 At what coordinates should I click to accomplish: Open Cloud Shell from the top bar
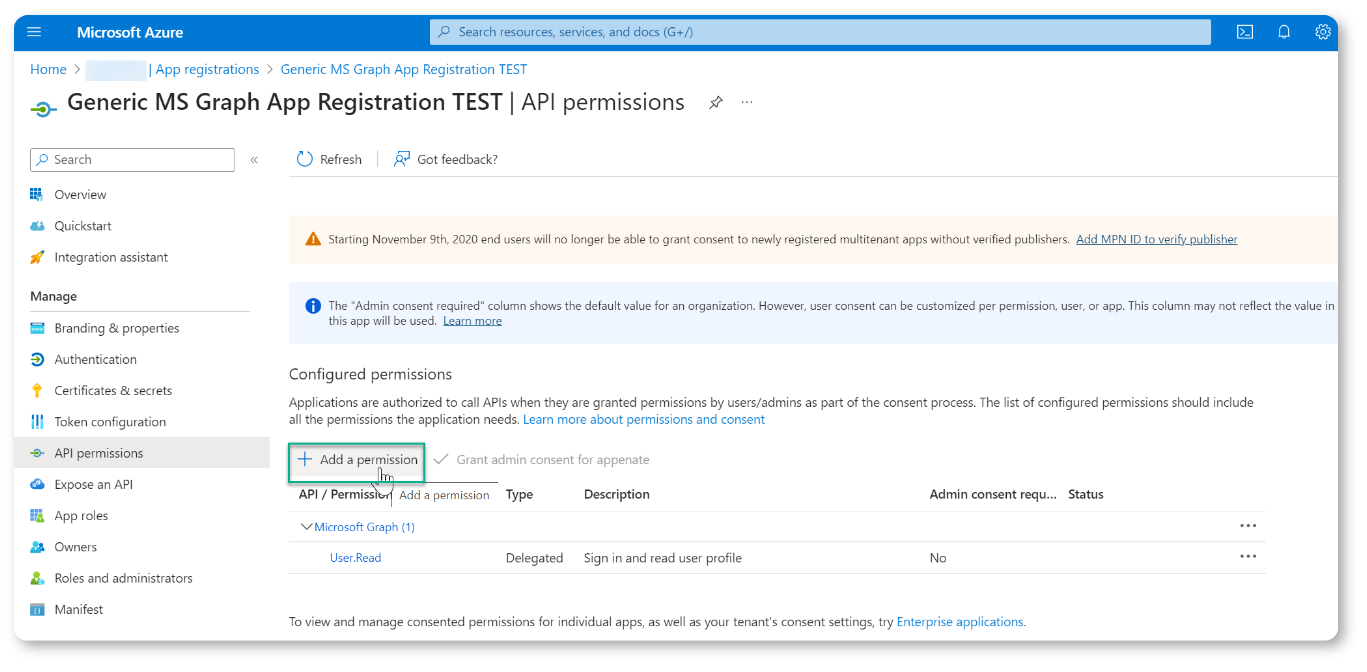1245,32
